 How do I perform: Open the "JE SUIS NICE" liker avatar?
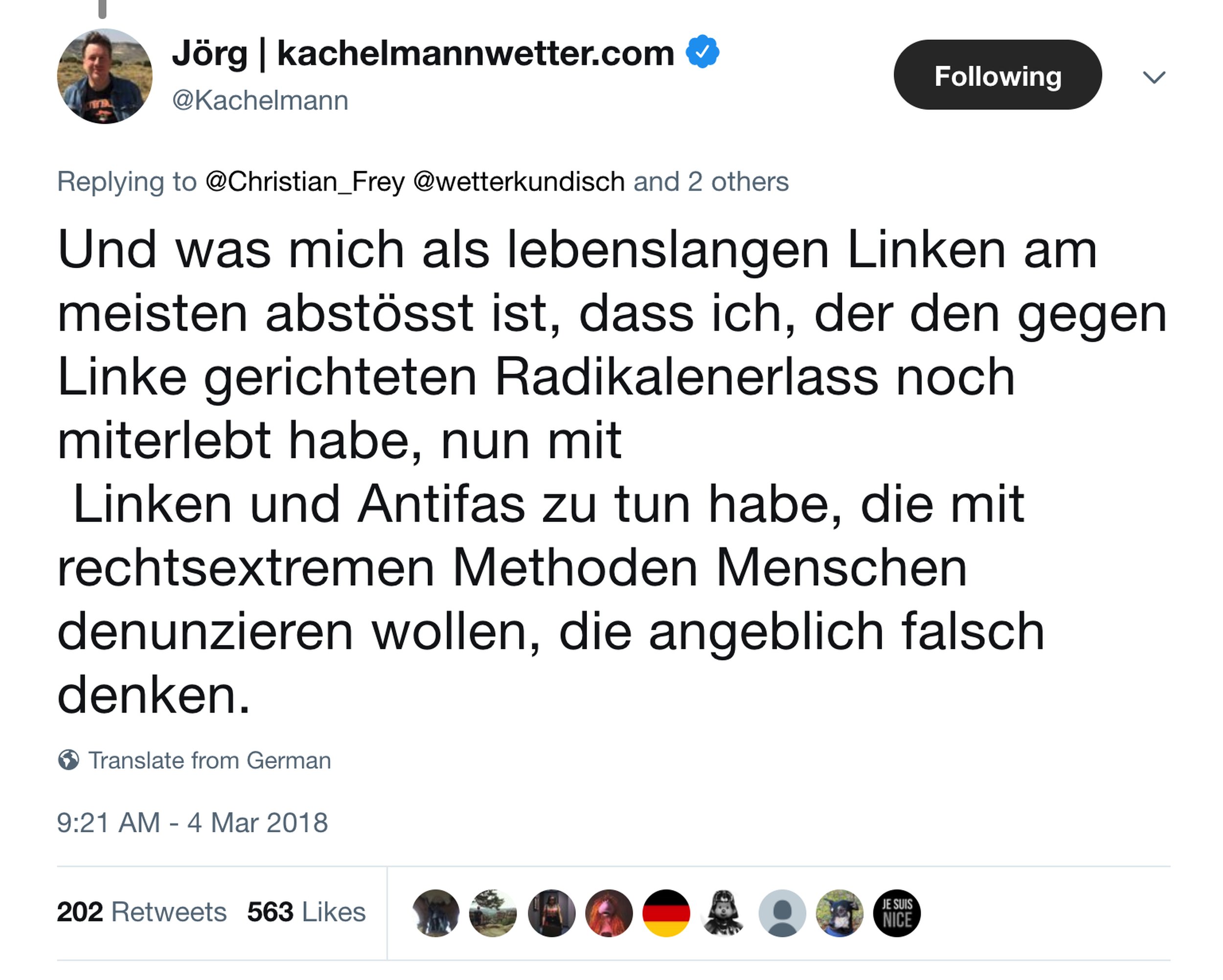pos(897,912)
